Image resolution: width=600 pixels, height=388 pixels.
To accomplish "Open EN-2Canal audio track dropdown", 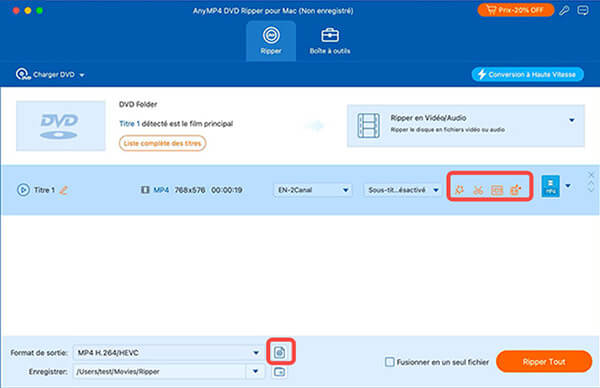I will [312, 190].
